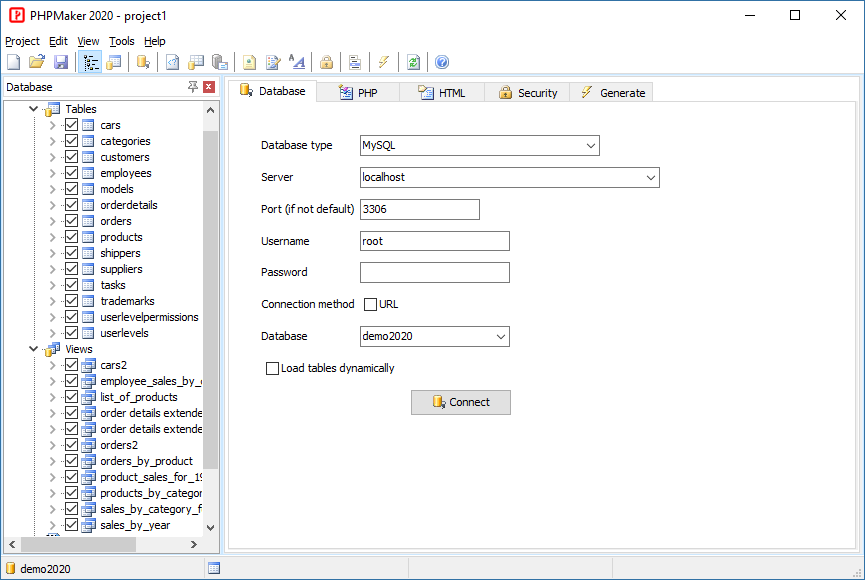865x580 pixels.
Task: Click the lightning bolt generate toolbar icon
Action: pyautogui.click(x=384, y=62)
